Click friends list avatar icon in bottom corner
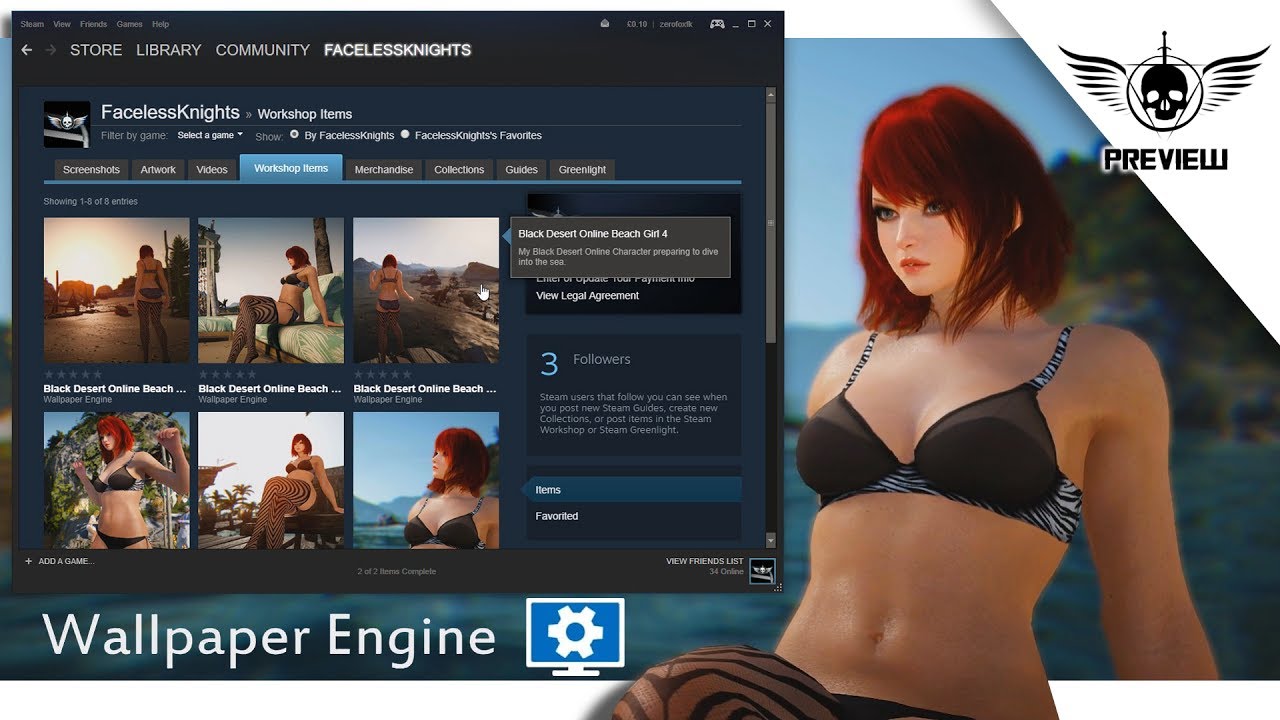This screenshot has width=1280, height=720. pyautogui.click(x=762, y=570)
